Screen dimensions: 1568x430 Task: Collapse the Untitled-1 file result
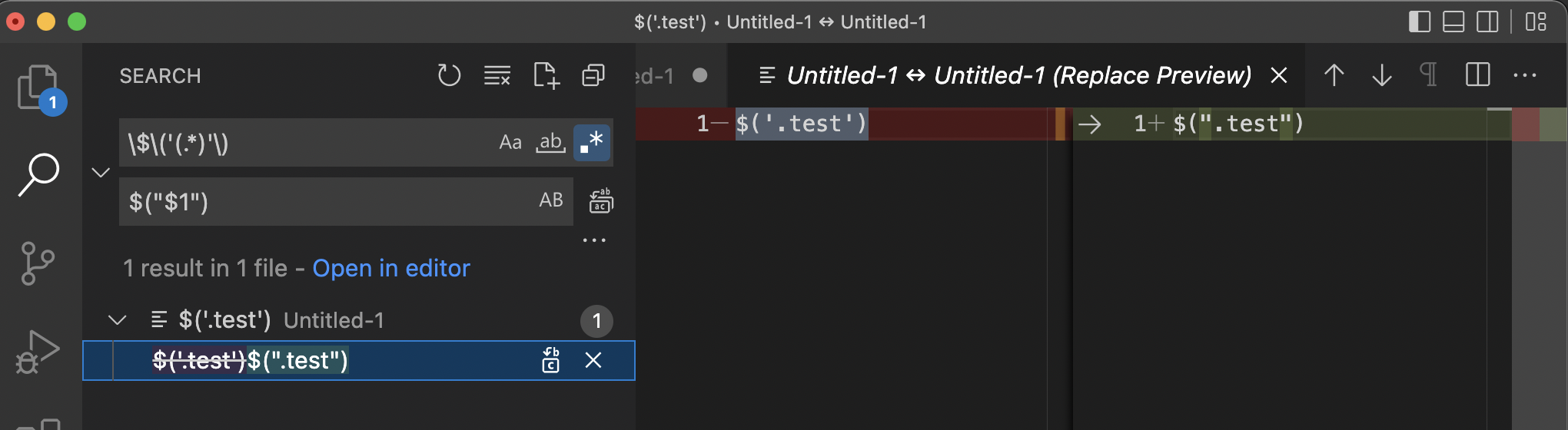pos(118,320)
